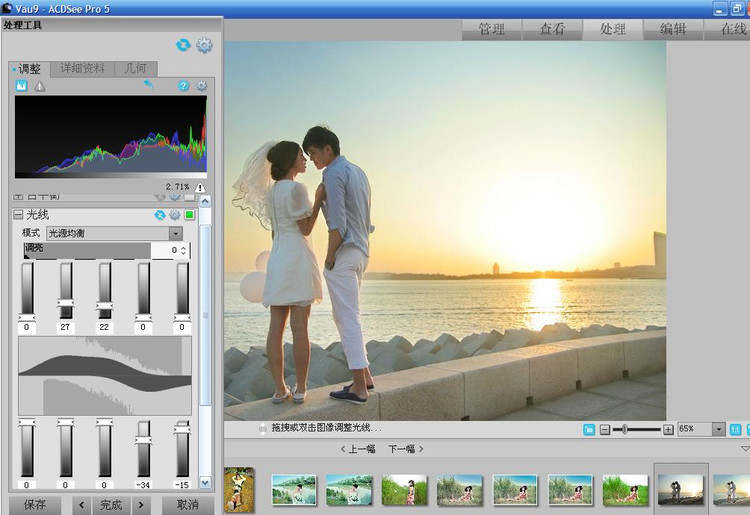
Task: Open the 编辑 mode tab
Action: pos(673,29)
